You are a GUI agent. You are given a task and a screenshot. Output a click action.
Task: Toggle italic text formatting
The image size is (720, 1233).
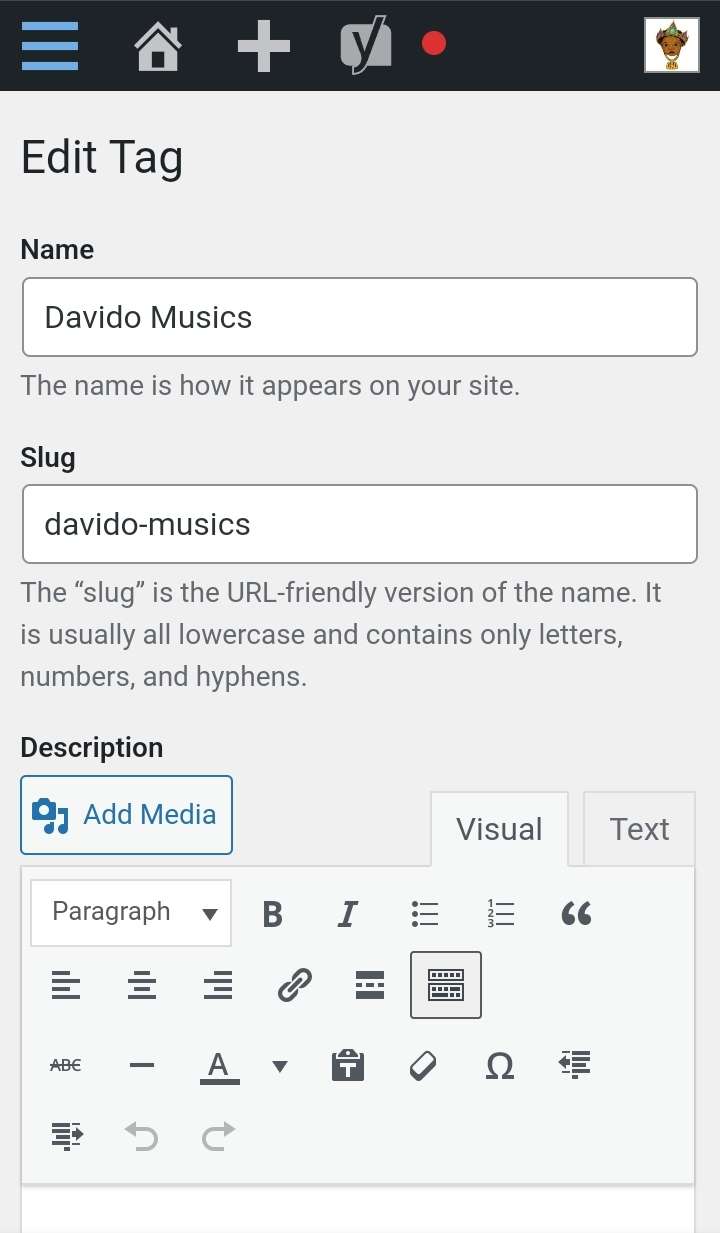(x=348, y=913)
